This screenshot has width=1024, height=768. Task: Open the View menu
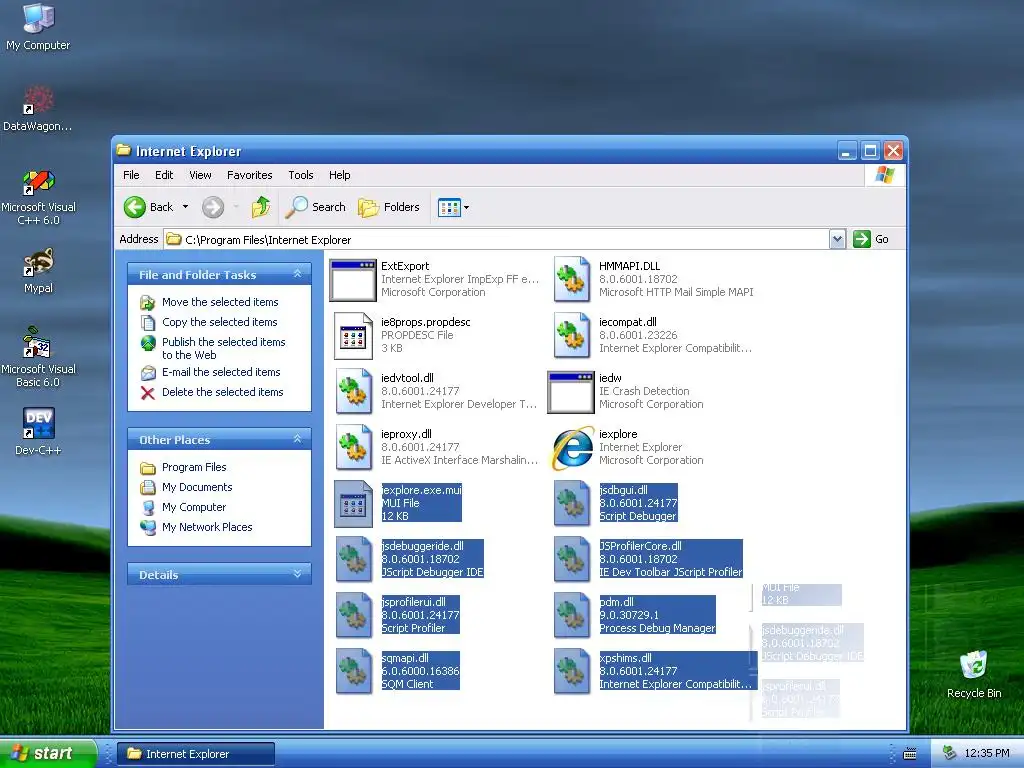[200, 175]
